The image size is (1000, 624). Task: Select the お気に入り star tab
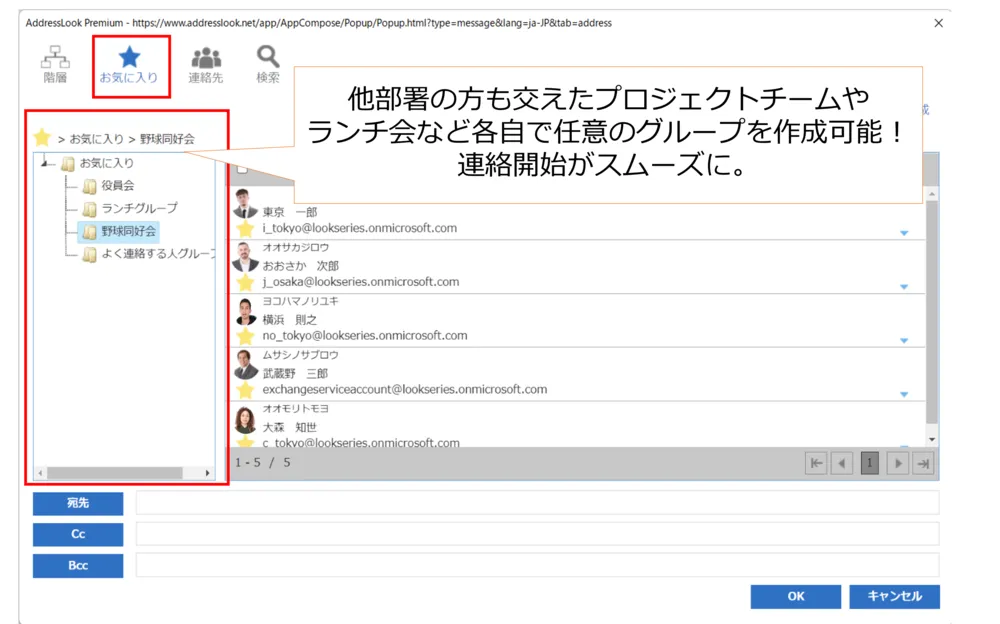tap(130, 64)
